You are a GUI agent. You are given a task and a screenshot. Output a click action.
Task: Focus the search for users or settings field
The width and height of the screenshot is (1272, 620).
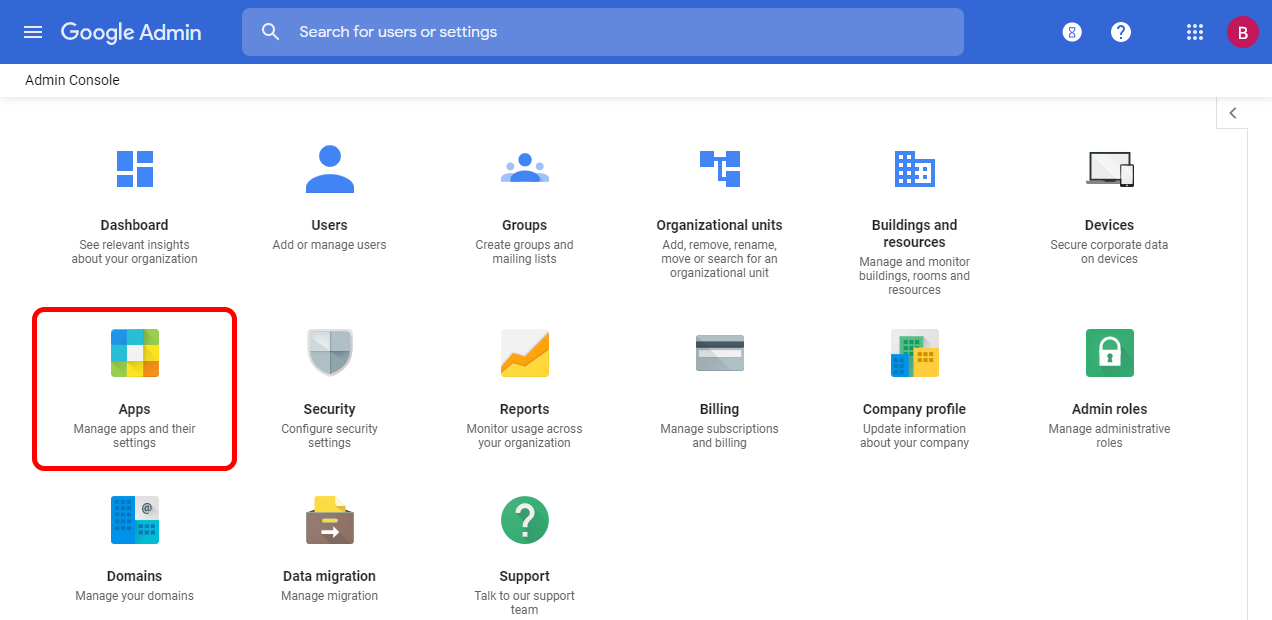point(603,32)
